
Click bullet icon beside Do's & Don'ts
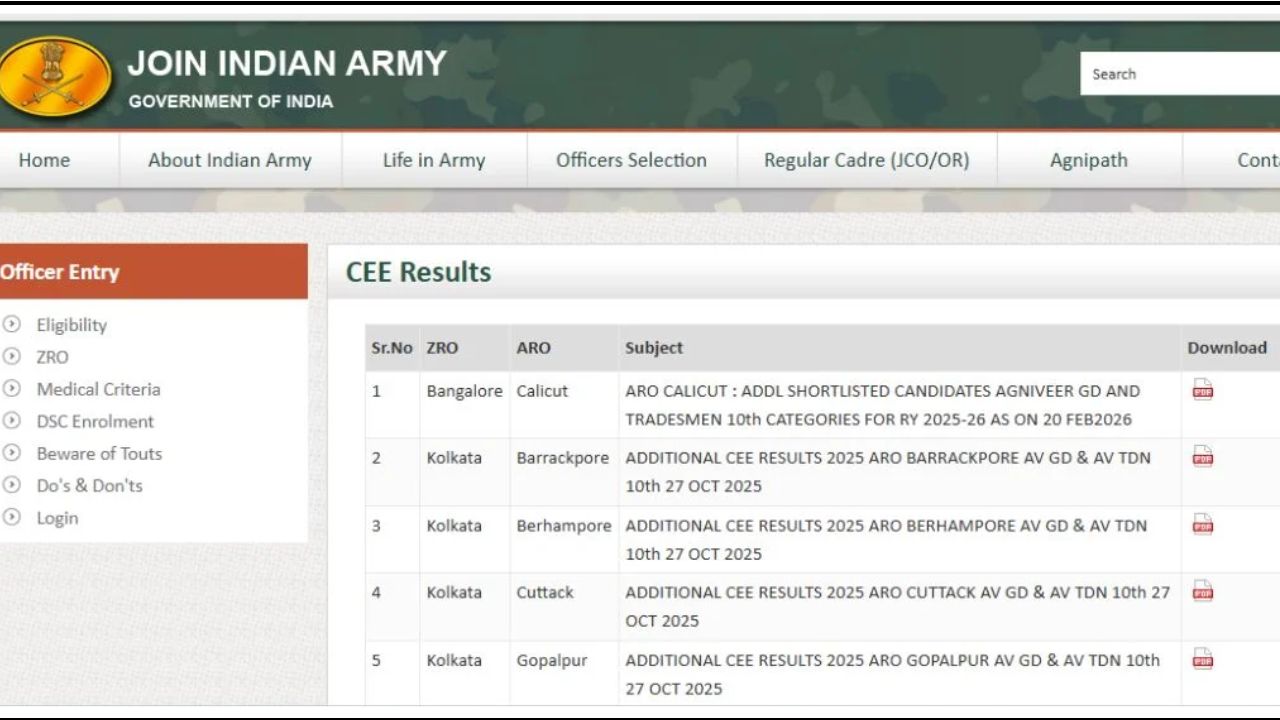[12, 485]
